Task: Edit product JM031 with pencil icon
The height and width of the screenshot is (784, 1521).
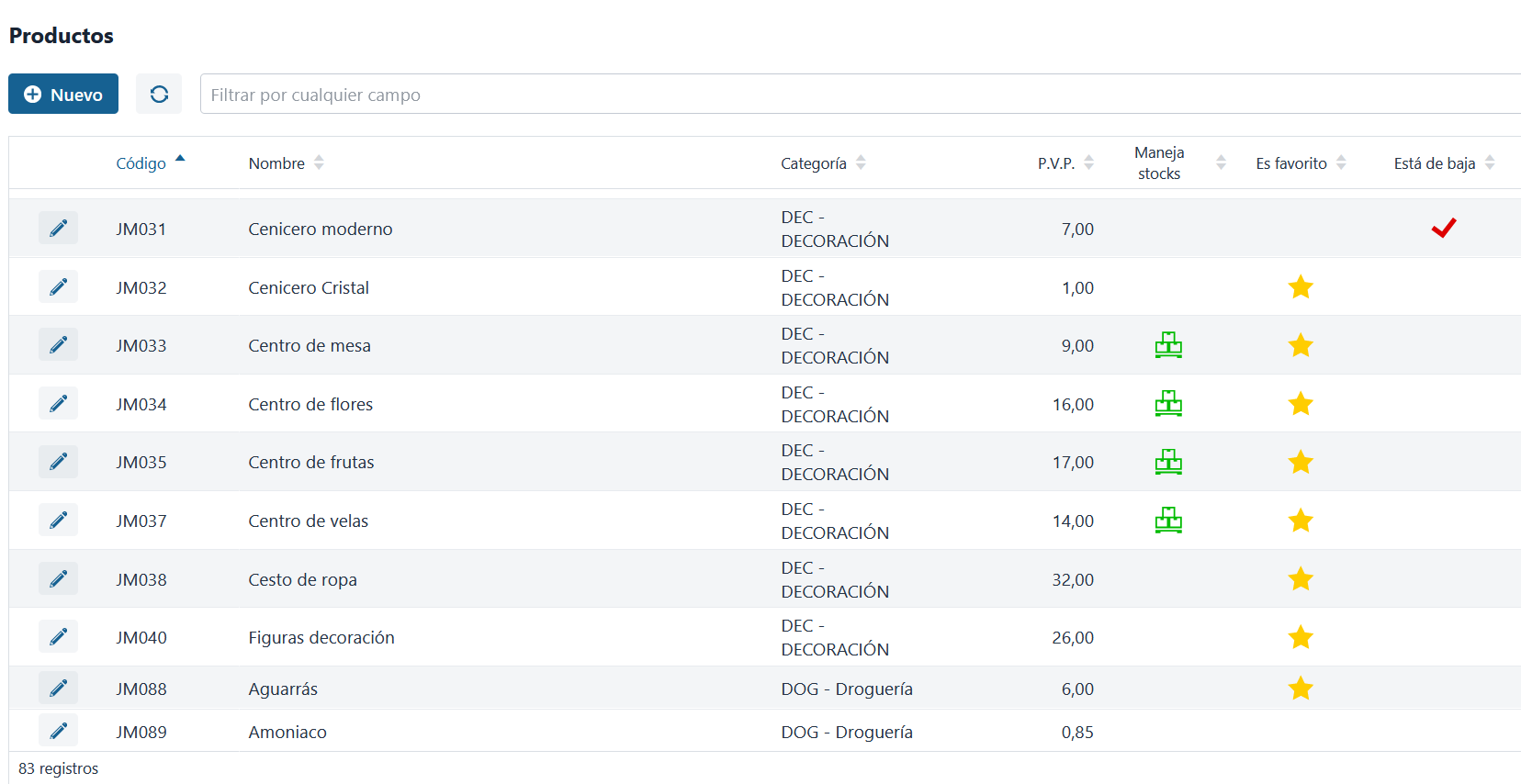Action: pyautogui.click(x=58, y=228)
